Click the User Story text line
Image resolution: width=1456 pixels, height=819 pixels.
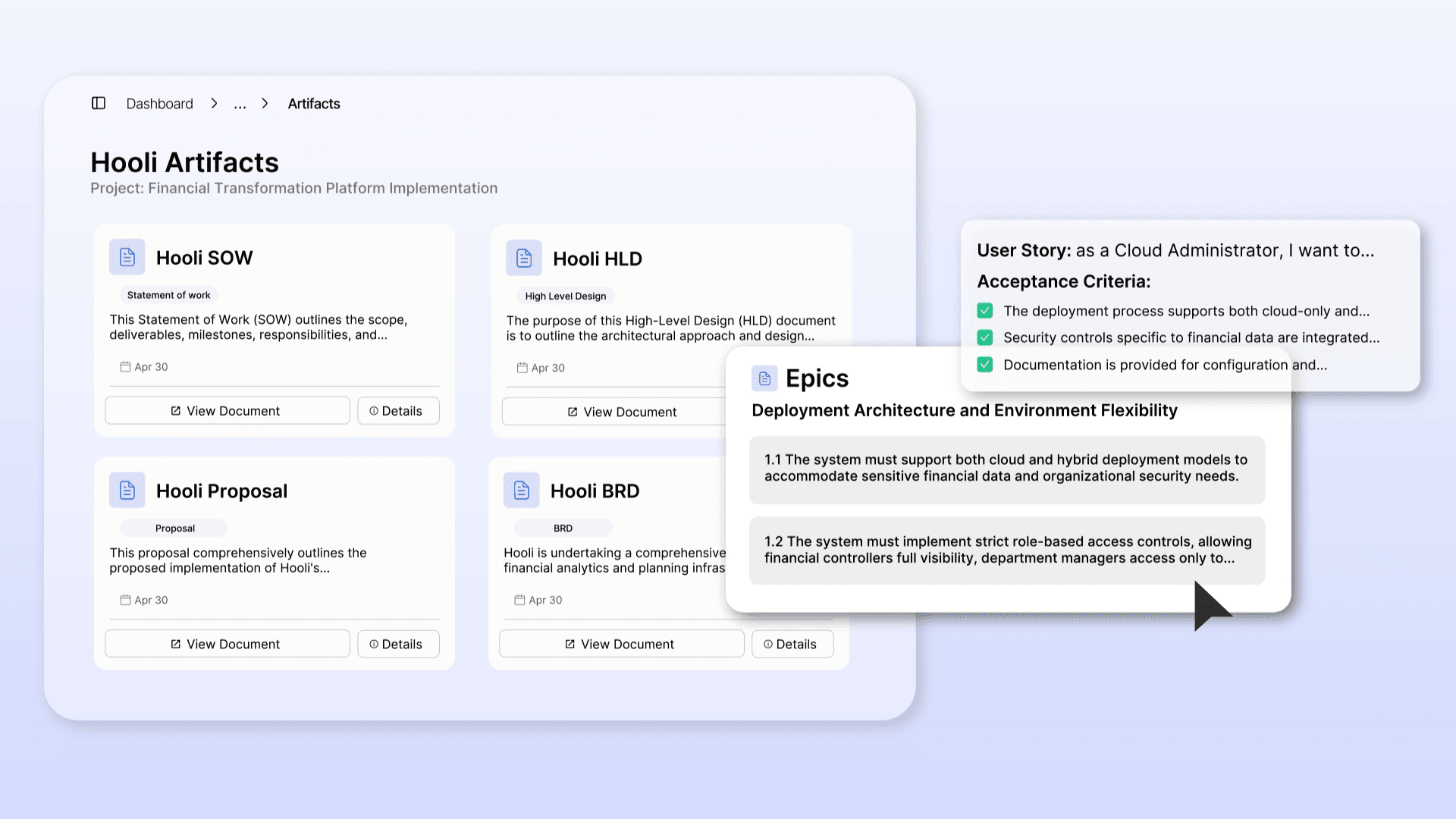coord(1175,250)
